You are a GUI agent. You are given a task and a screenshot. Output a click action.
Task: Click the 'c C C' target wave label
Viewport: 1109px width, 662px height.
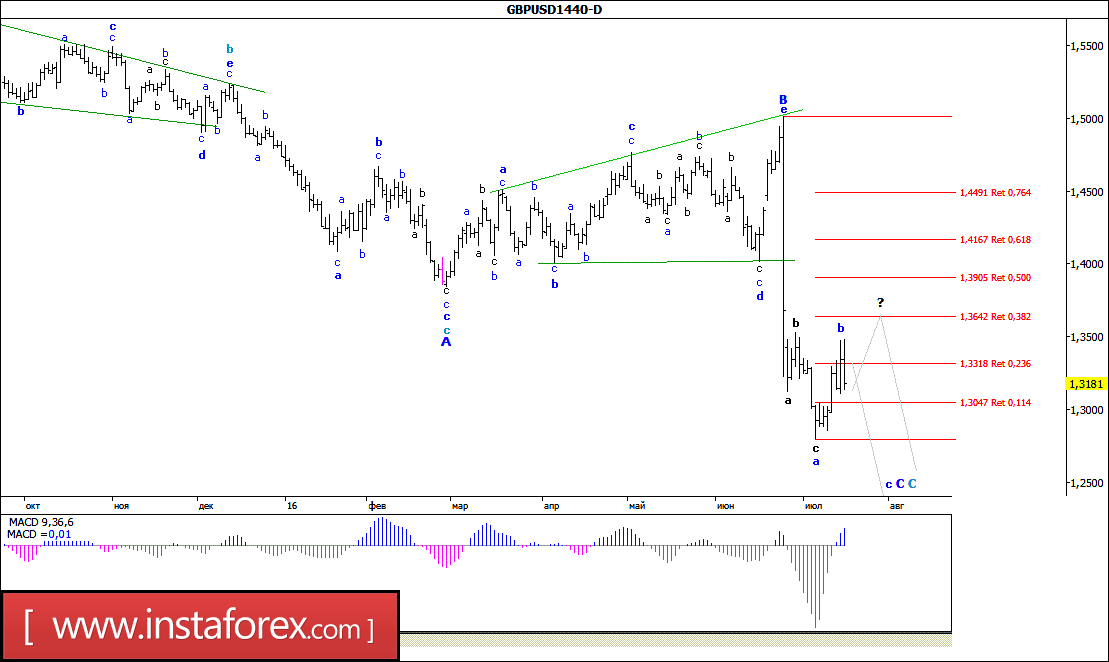click(x=901, y=484)
